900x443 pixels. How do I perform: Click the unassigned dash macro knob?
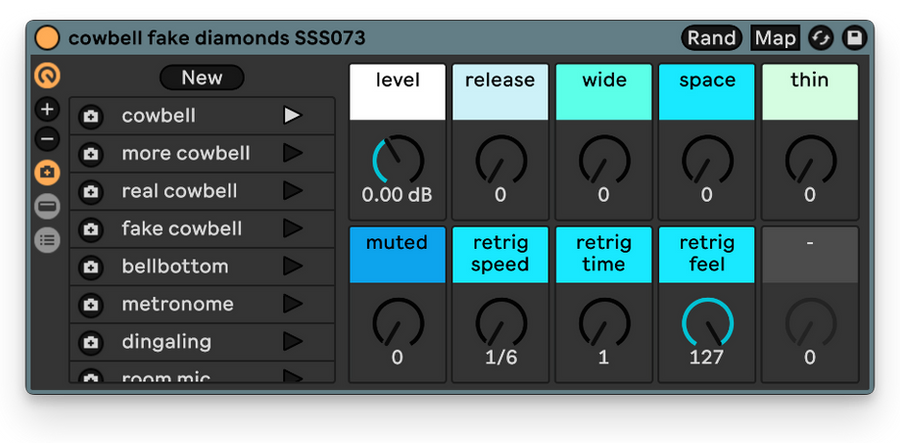pos(810,324)
